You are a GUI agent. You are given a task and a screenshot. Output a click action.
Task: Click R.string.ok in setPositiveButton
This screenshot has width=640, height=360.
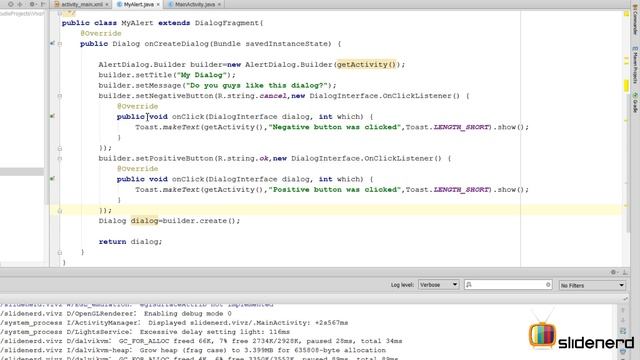pyautogui.click(x=242, y=158)
